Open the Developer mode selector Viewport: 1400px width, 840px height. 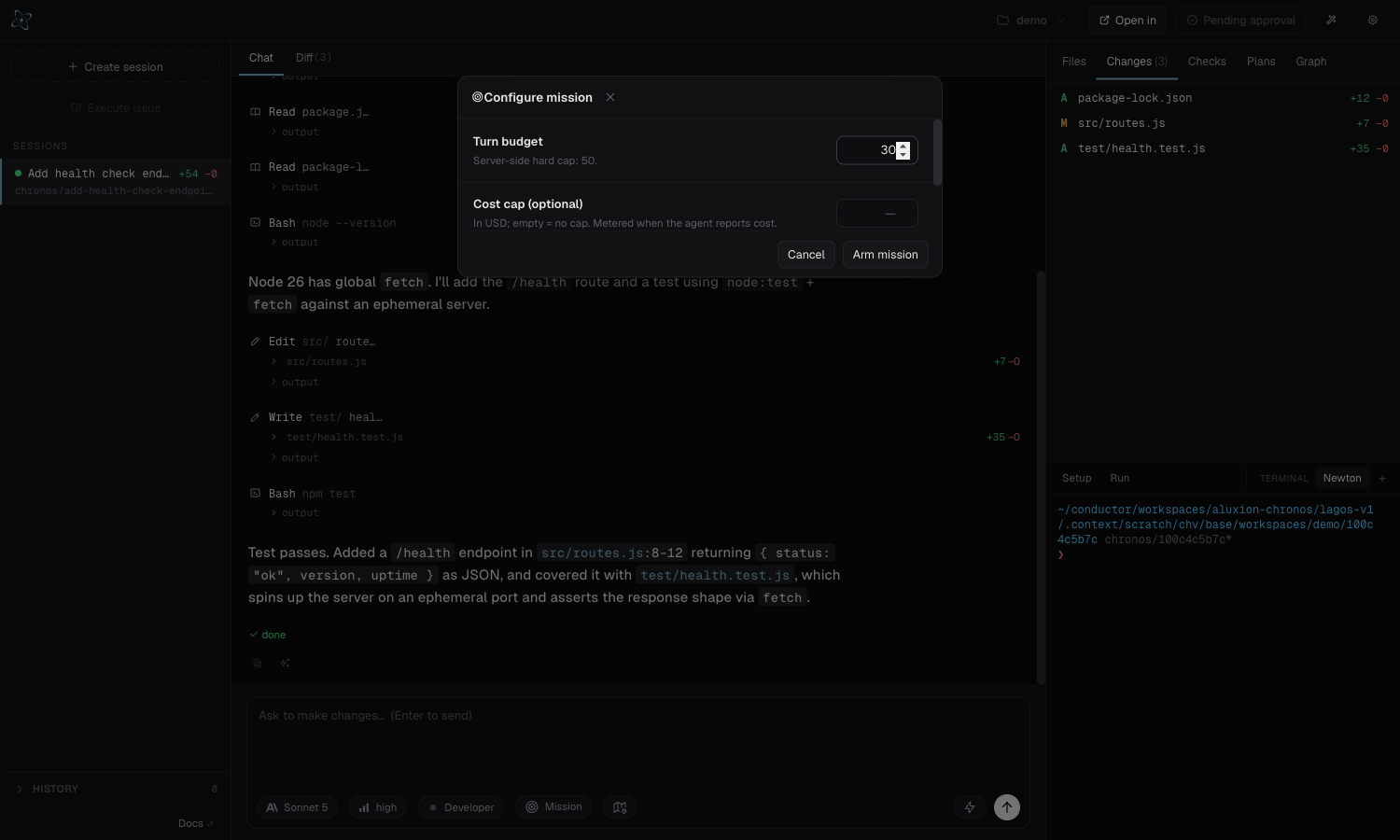461,807
